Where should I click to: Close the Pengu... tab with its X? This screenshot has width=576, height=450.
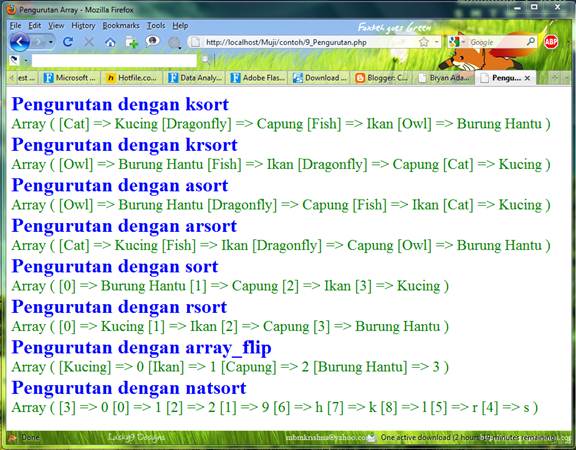(x=527, y=78)
